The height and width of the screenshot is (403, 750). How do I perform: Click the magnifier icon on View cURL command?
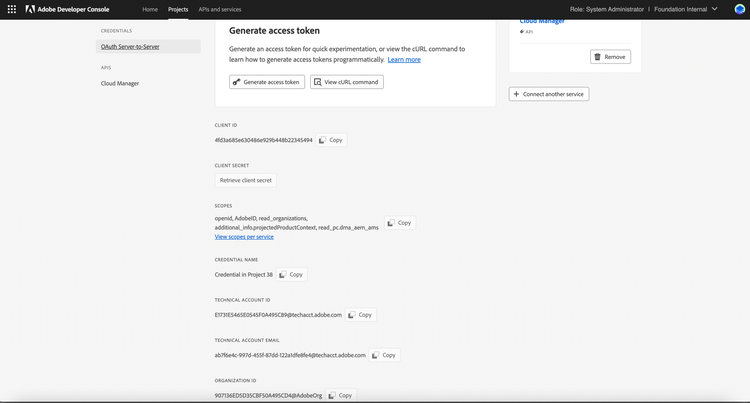click(x=318, y=82)
